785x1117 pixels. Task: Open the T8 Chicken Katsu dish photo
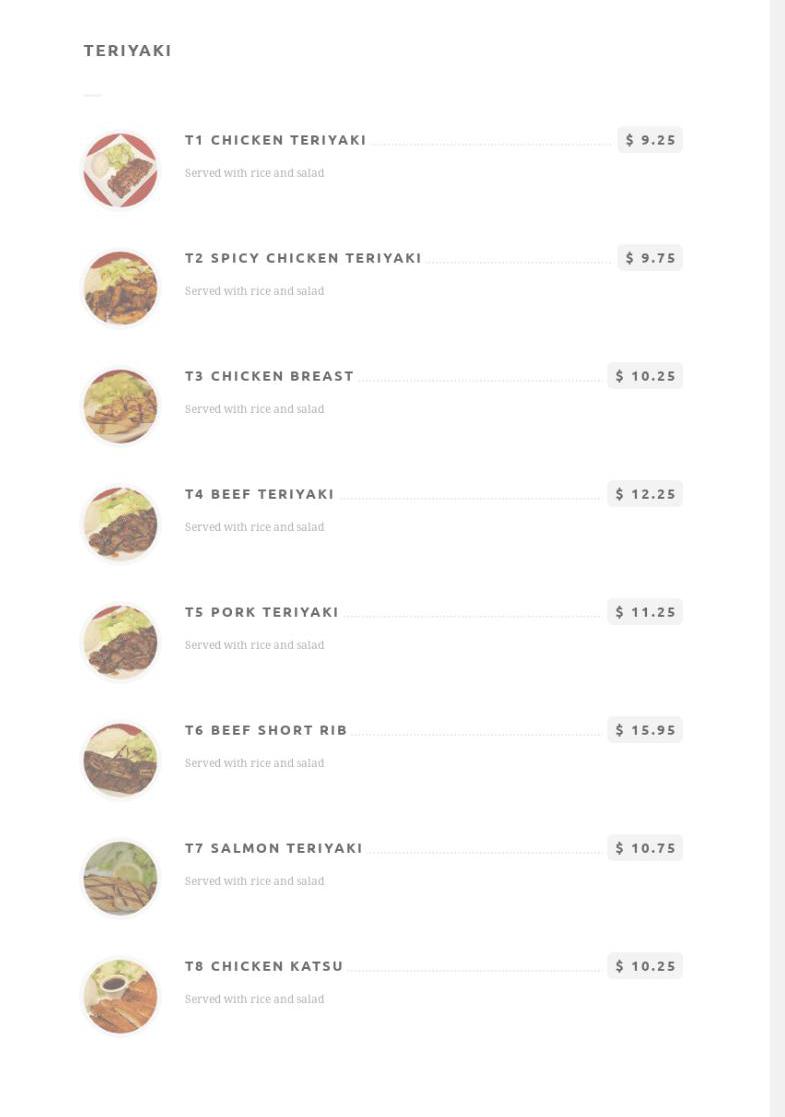120,996
